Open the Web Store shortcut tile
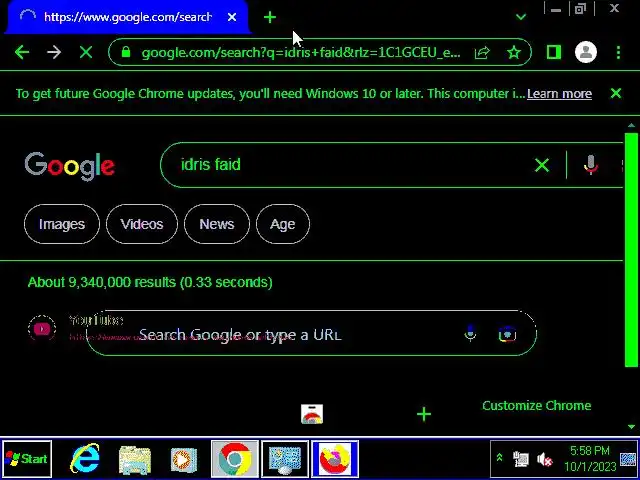Viewport: 640px width, 480px height. point(312,414)
